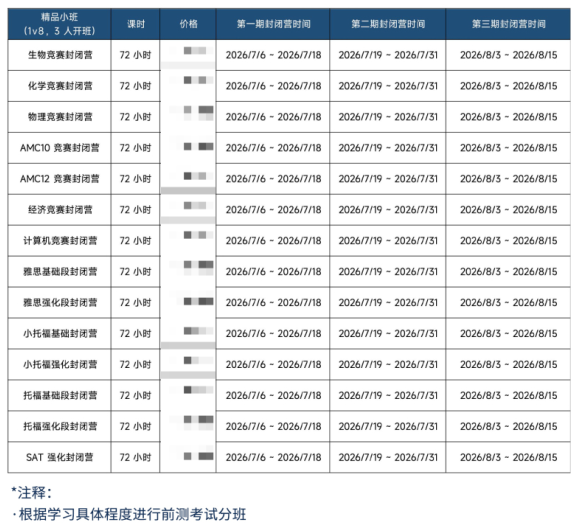This screenshot has width=578, height=525.
Task: Select the 托福基础段封闭营 row name
Action: click(60, 396)
